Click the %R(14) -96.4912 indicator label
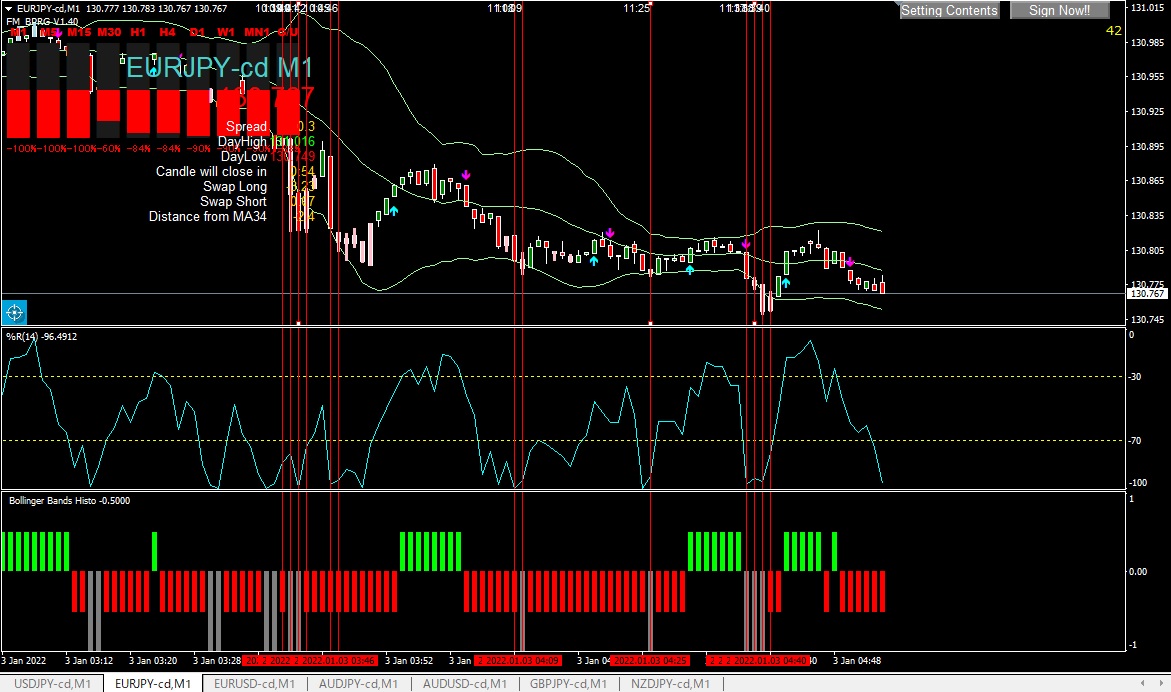The image size is (1171, 692). (x=42, y=337)
